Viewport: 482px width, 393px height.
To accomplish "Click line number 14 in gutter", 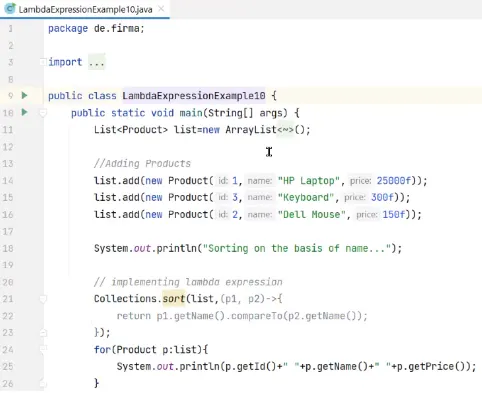I will [x=8, y=181].
